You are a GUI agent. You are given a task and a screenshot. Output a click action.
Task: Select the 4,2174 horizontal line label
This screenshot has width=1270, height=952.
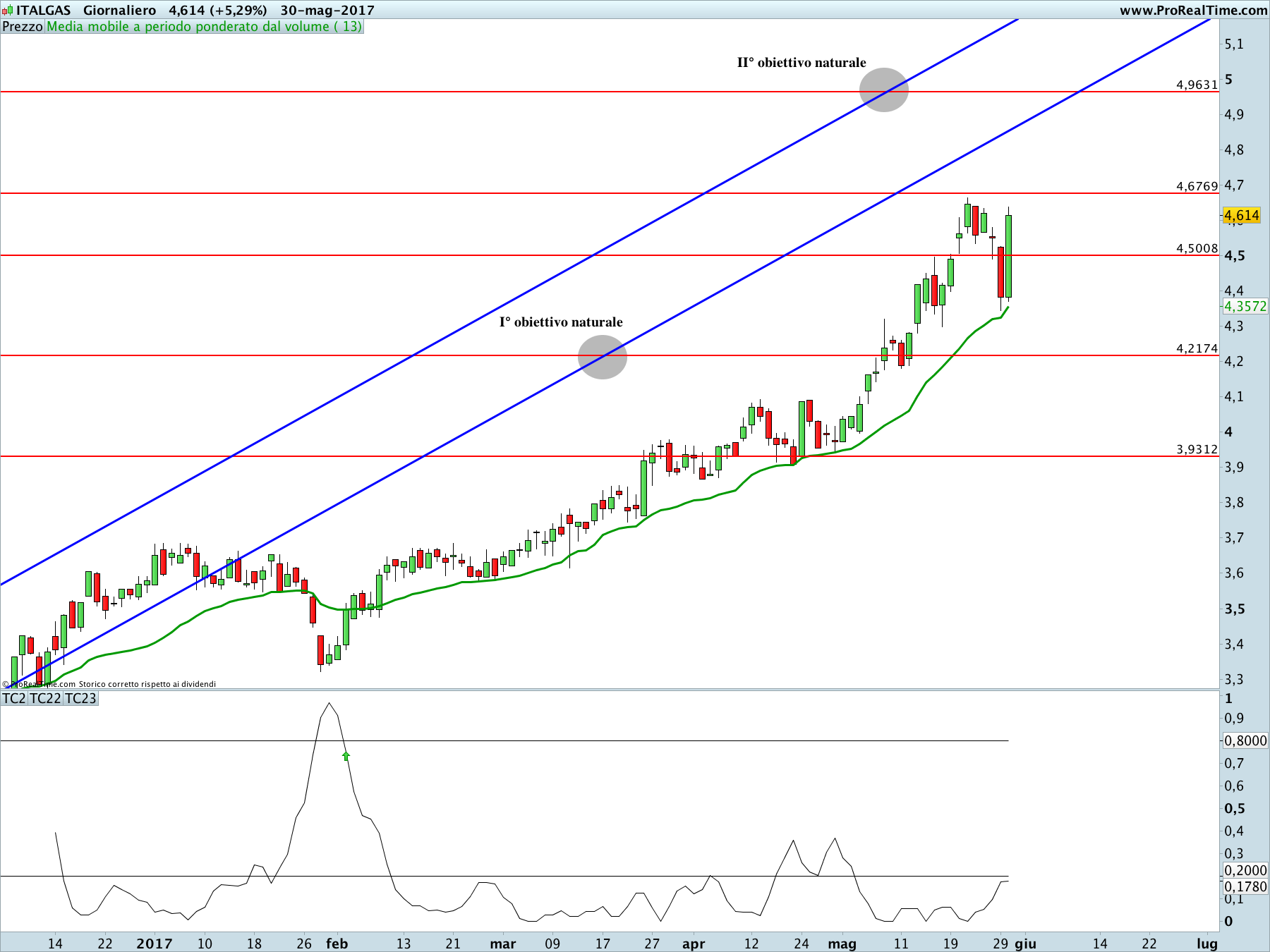[x=1197, y=348]
